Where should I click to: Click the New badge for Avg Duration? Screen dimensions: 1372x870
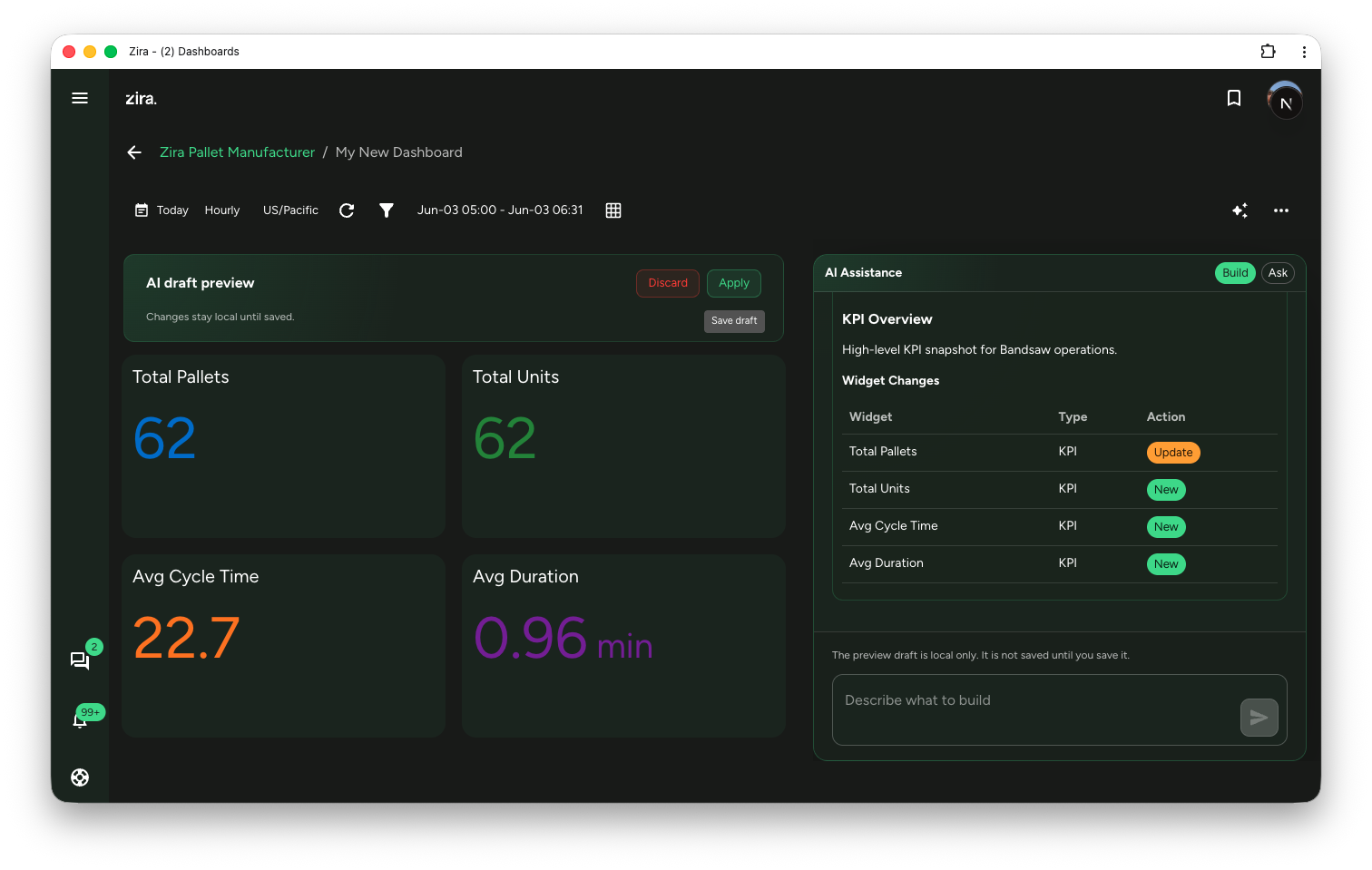(1166, 564)
